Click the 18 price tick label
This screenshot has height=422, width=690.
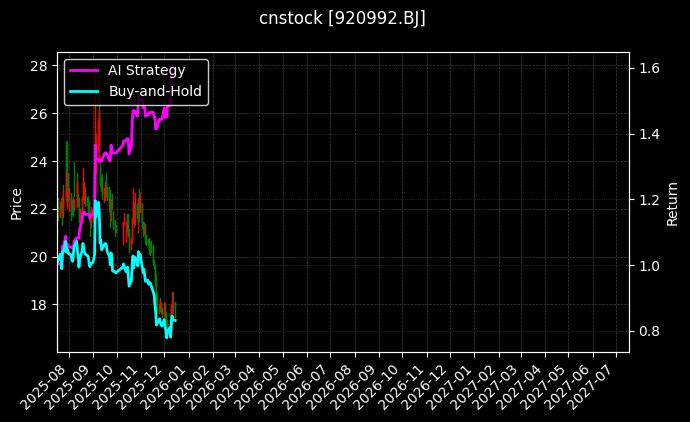click(40, 305)
